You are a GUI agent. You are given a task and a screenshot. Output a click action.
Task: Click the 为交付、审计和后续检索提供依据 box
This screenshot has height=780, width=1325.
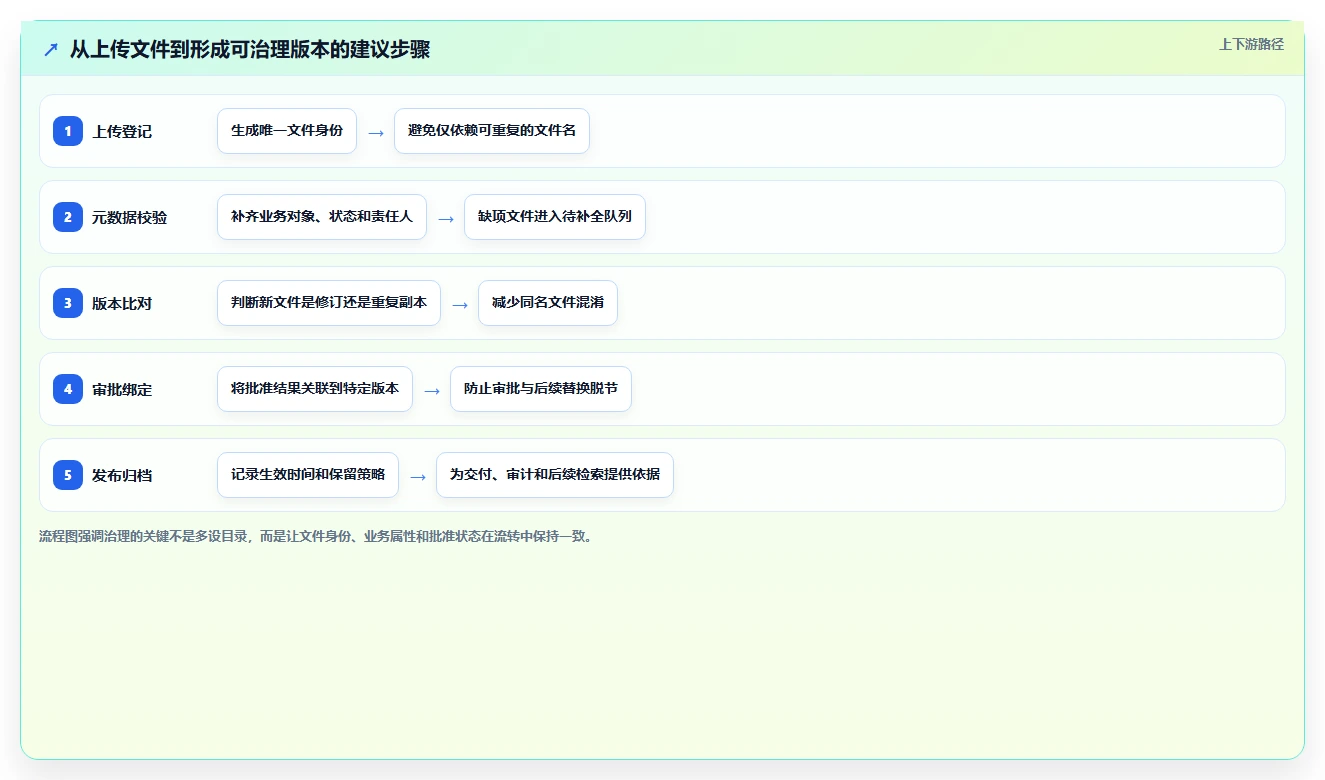coord(555,475)
